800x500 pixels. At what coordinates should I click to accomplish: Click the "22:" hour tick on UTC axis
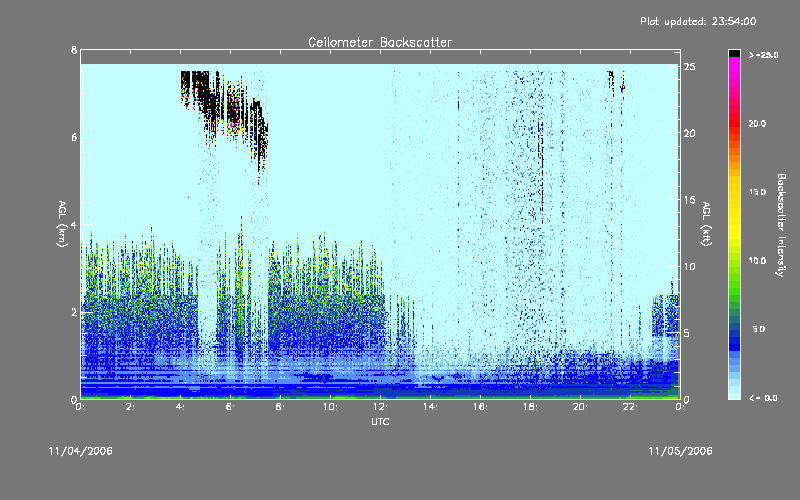(x=631, y=407)
